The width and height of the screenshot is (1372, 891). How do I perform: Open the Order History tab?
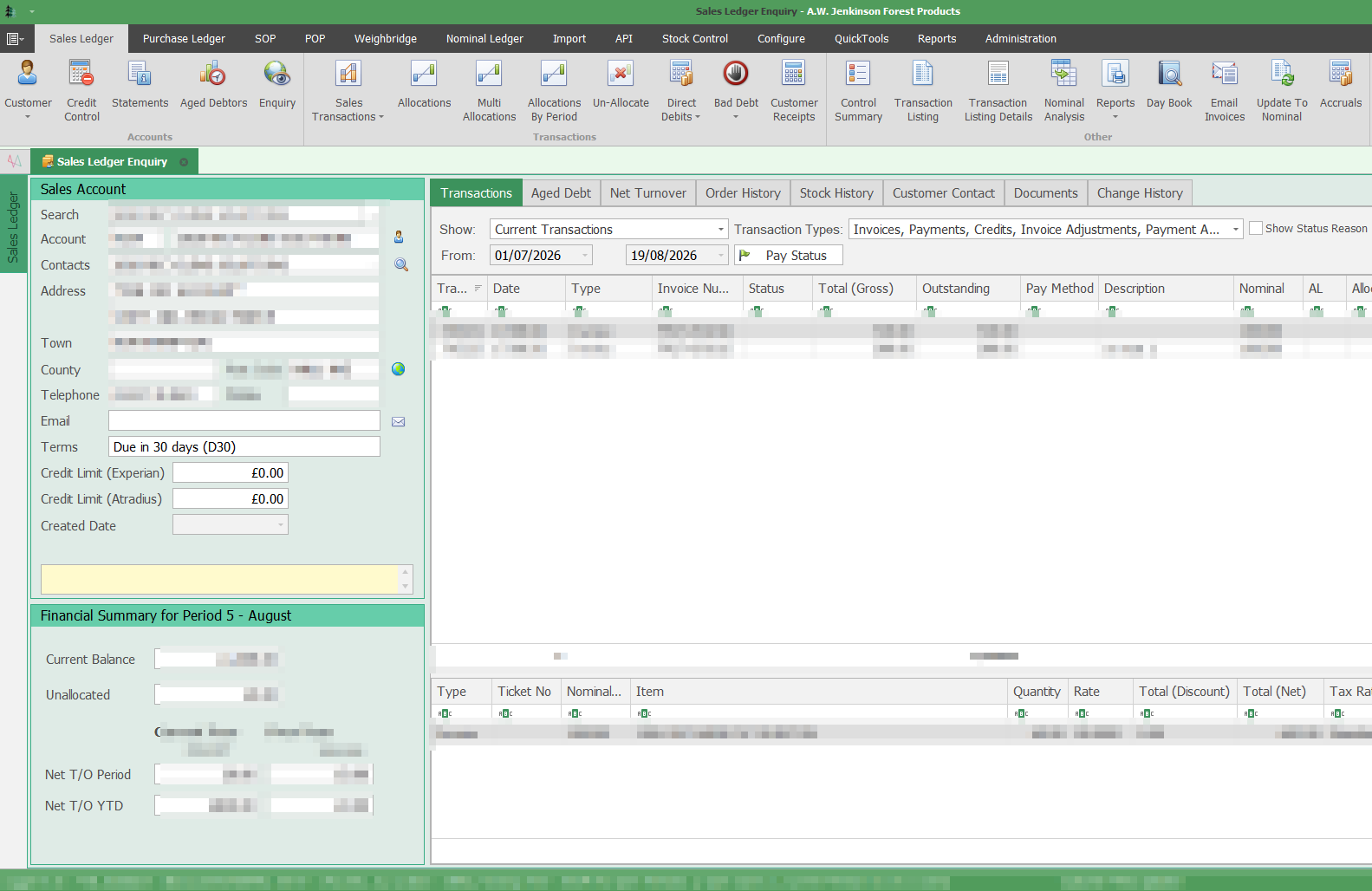point(743,193)
